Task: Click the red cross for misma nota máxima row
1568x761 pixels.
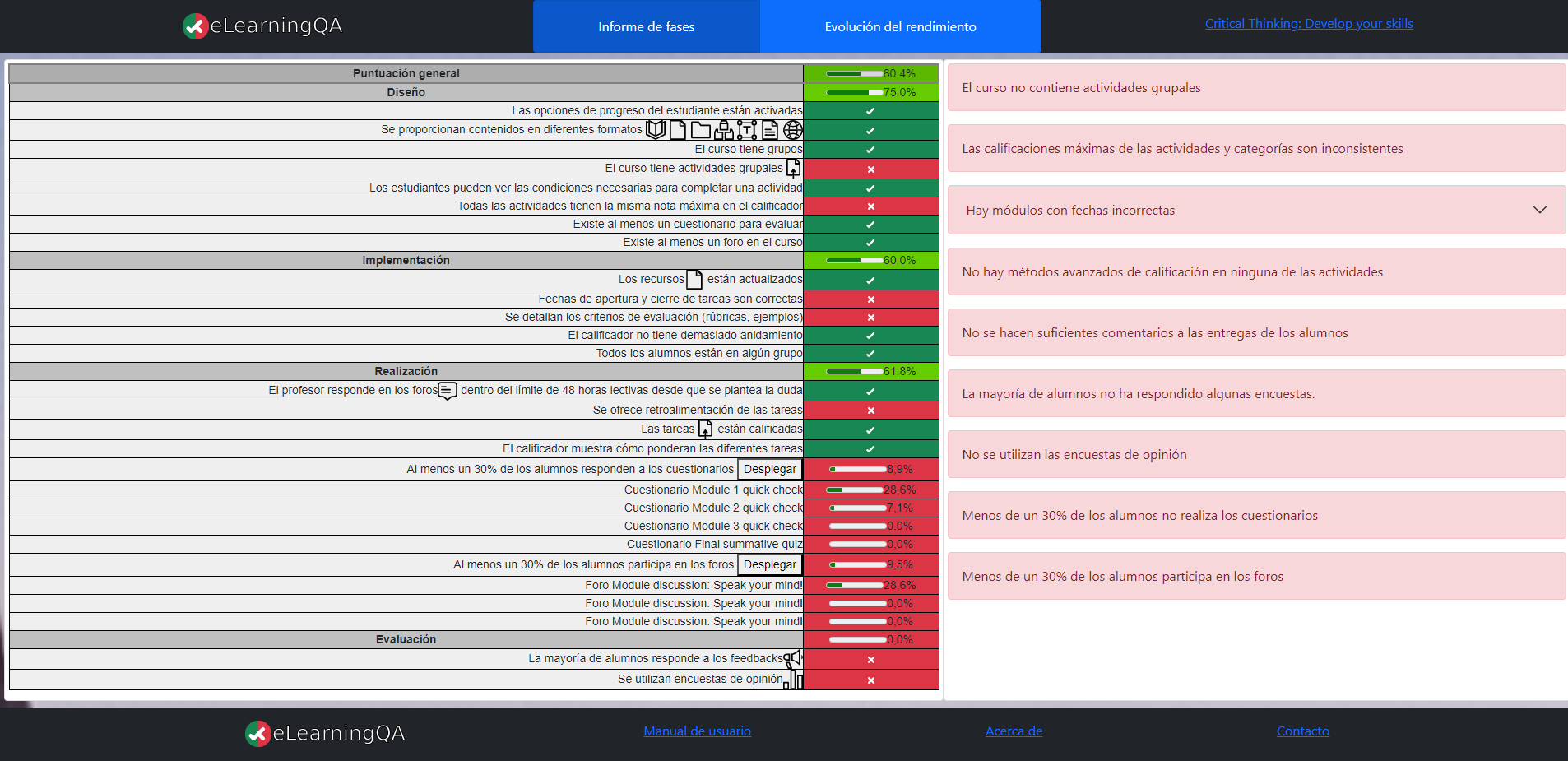Action: point(870,206)
